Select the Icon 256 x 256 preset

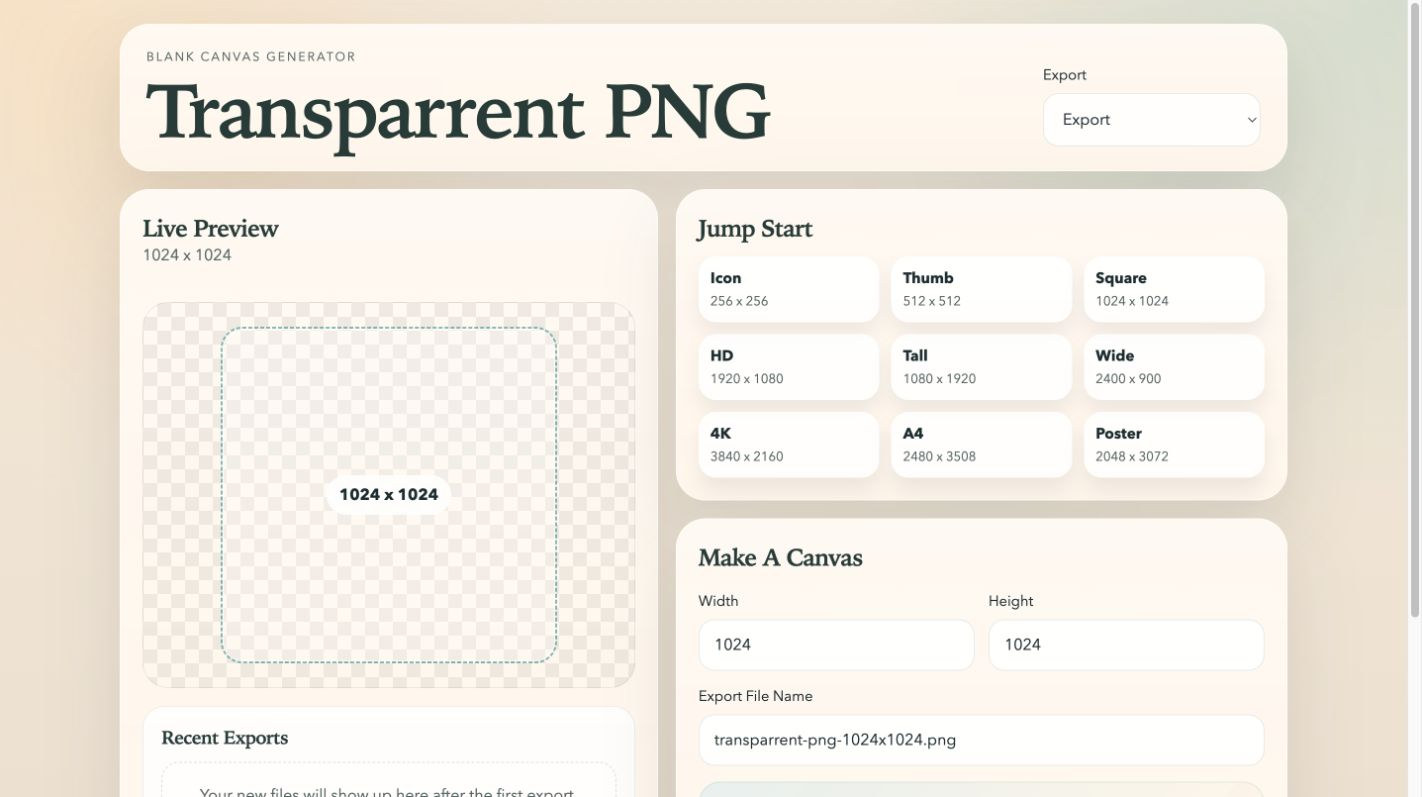click(789, 289)
